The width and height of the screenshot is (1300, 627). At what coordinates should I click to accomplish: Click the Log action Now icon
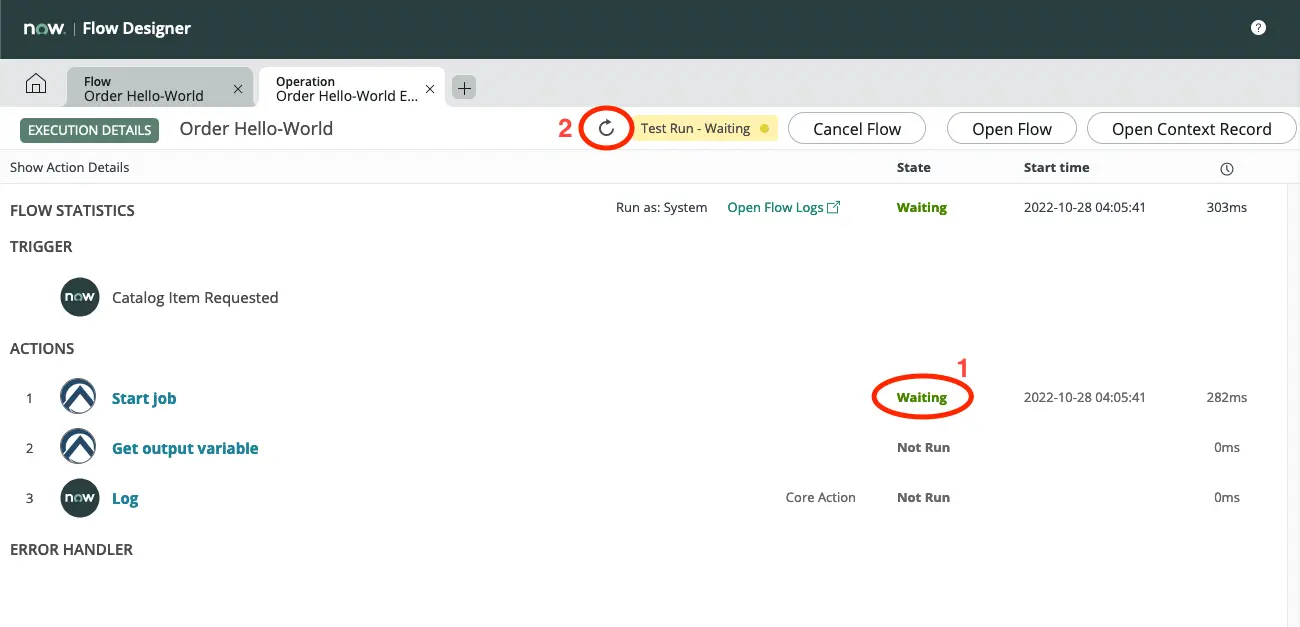click(79, 498)
